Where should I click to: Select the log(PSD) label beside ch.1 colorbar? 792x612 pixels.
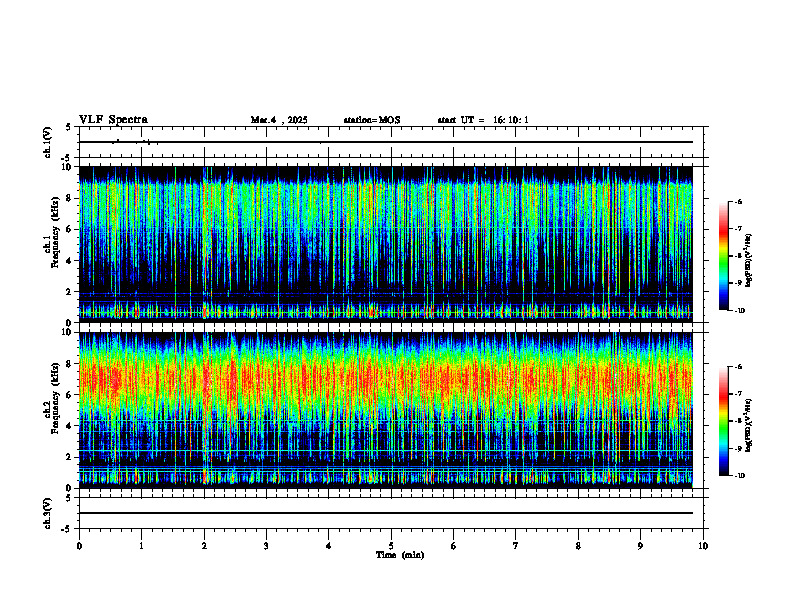pos(749,260)
